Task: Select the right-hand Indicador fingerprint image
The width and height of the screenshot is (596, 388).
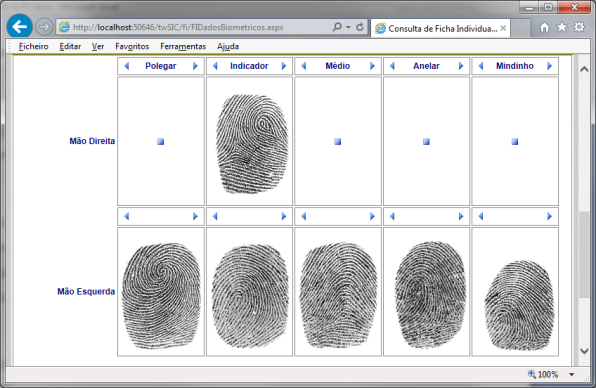Action: pos(252,144)
